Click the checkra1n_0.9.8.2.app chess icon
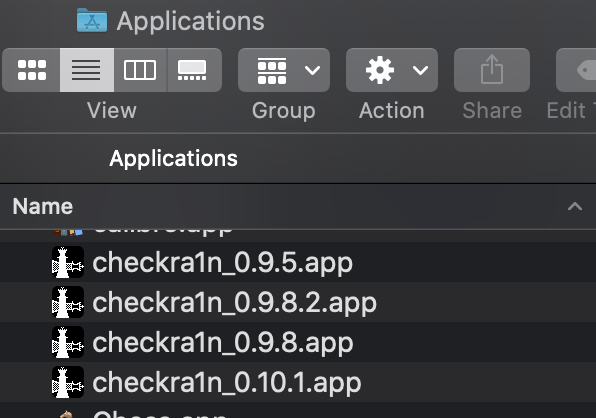Viewport: 596px width, 418px height. 68,302
